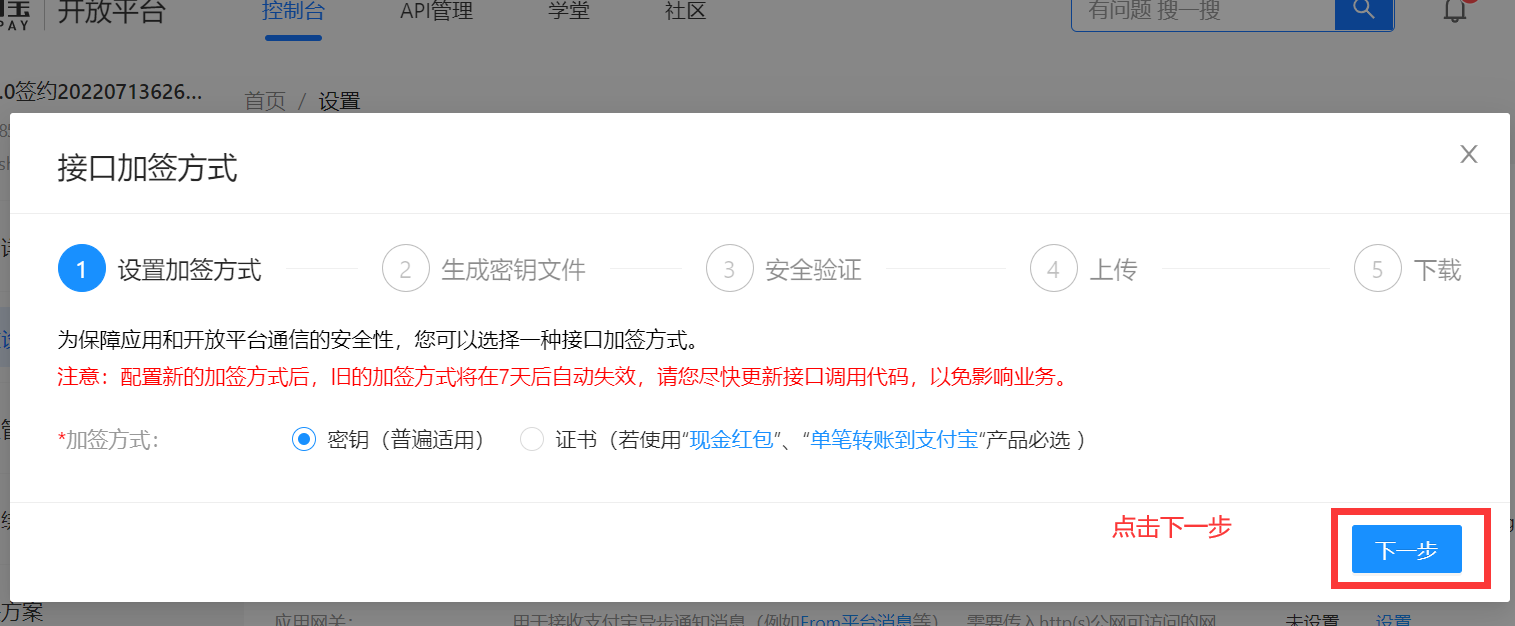Open the notification bell icon
This screenshot has width=1515, height=626.
point(1455,12)
